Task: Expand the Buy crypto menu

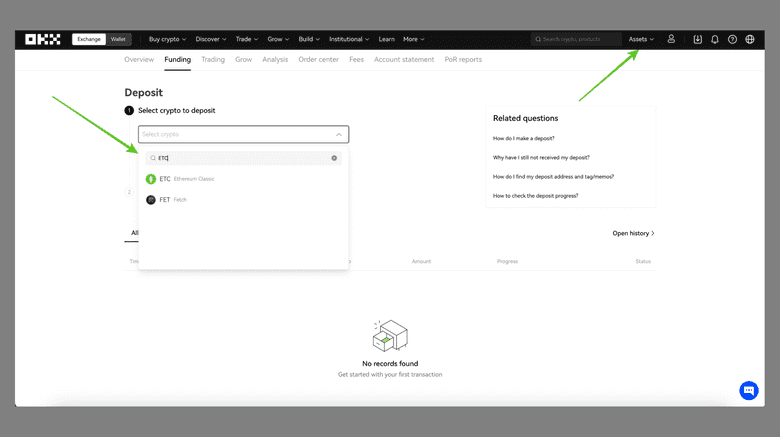Action: 167,39
